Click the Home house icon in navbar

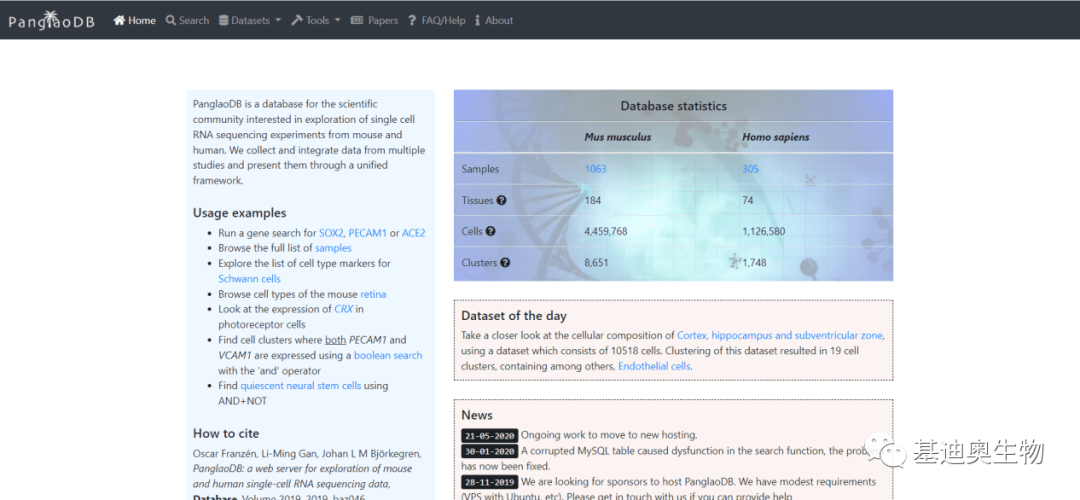[119, 20]
